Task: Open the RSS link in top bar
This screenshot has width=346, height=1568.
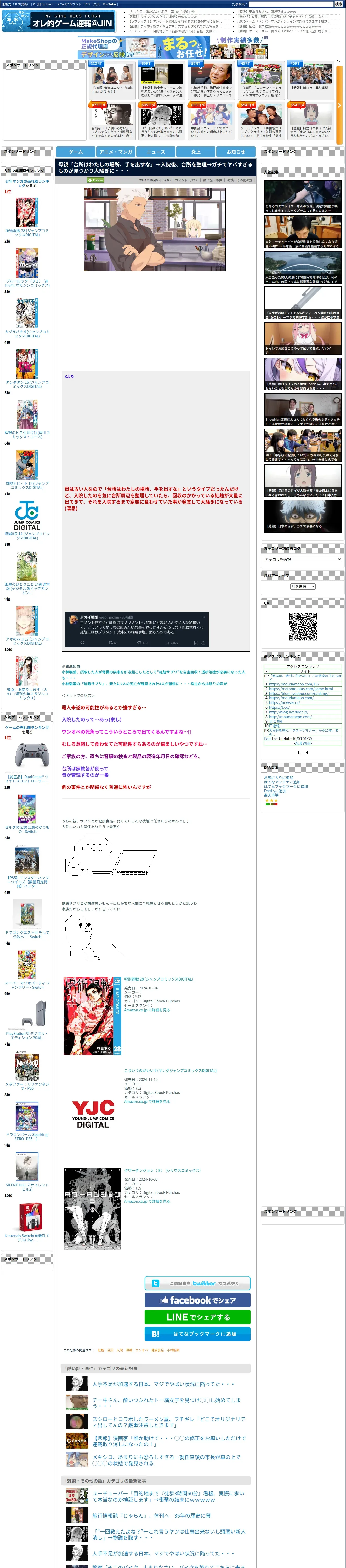Action: (87, 4)
